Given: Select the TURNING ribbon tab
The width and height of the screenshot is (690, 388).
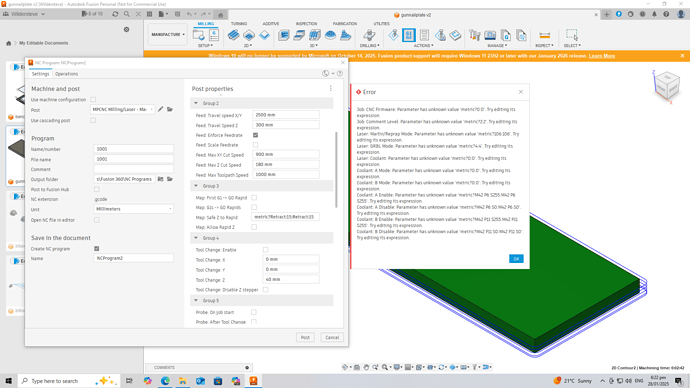Looking at the screenshot, I should point(239,24).
